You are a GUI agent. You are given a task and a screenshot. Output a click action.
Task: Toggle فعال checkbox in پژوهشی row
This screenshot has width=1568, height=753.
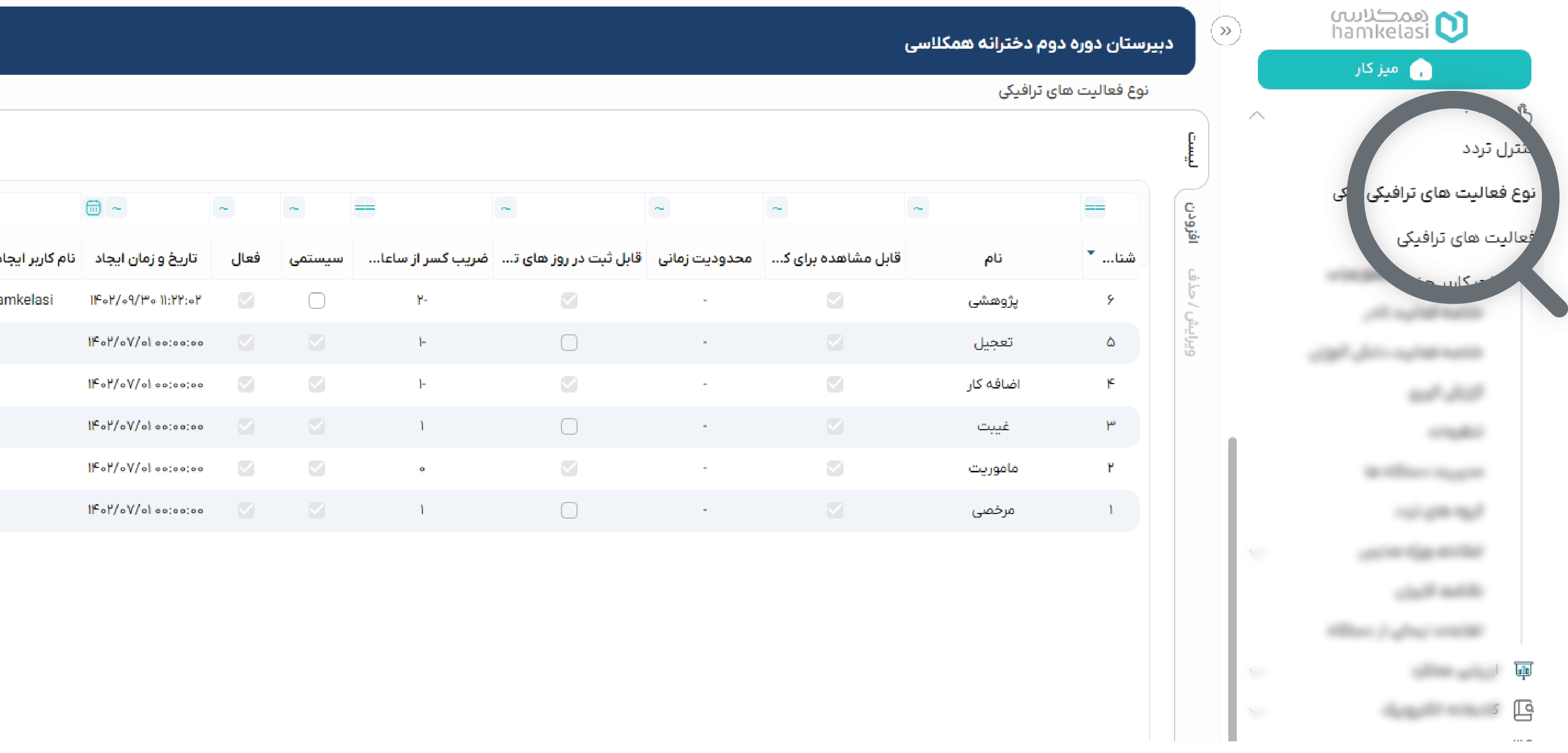click(x=246, y=300)
